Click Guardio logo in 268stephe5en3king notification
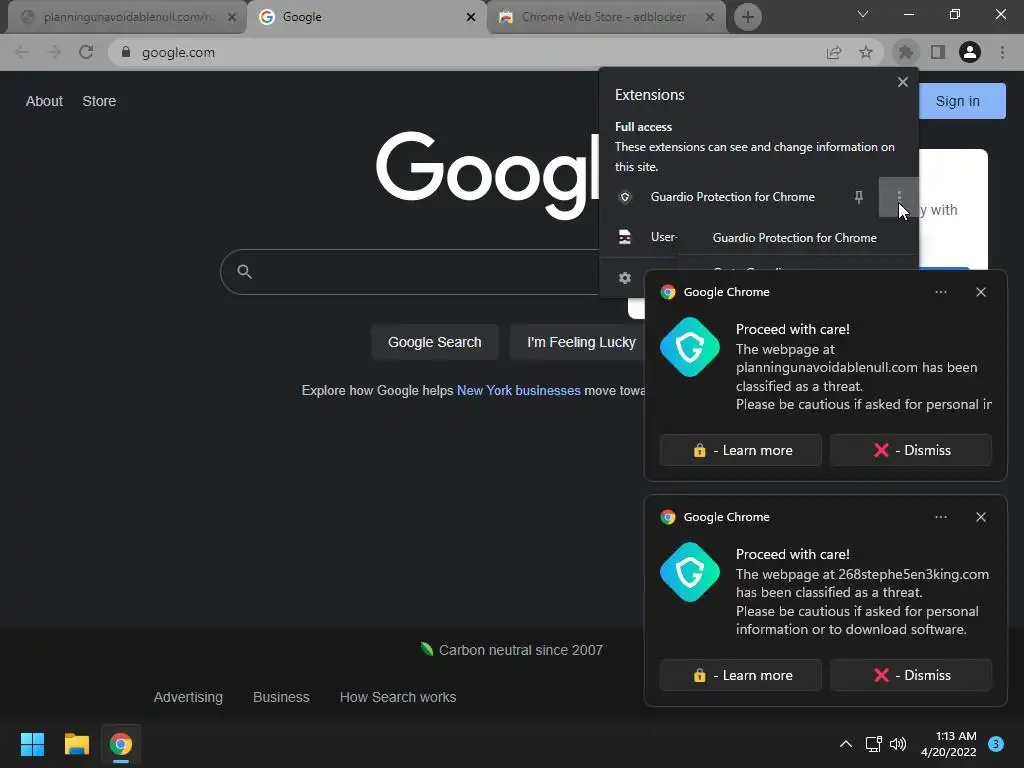This screenshot has width=1024, height=768. pos(690,572)
